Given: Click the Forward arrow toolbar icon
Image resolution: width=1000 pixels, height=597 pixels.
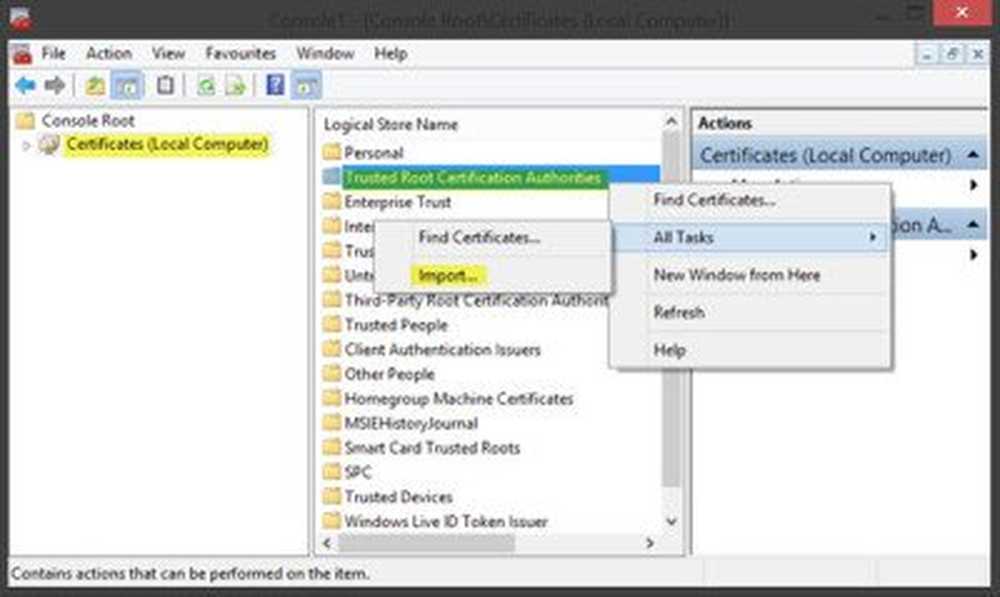Looking at the screenshot, I should tap(55, 85).
